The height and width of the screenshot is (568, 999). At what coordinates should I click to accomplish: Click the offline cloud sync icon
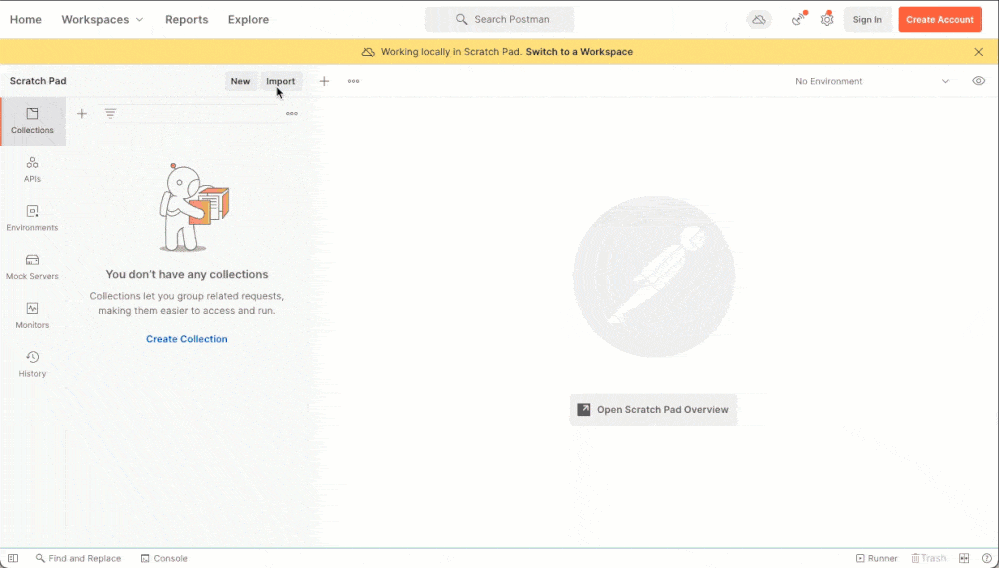759,20
